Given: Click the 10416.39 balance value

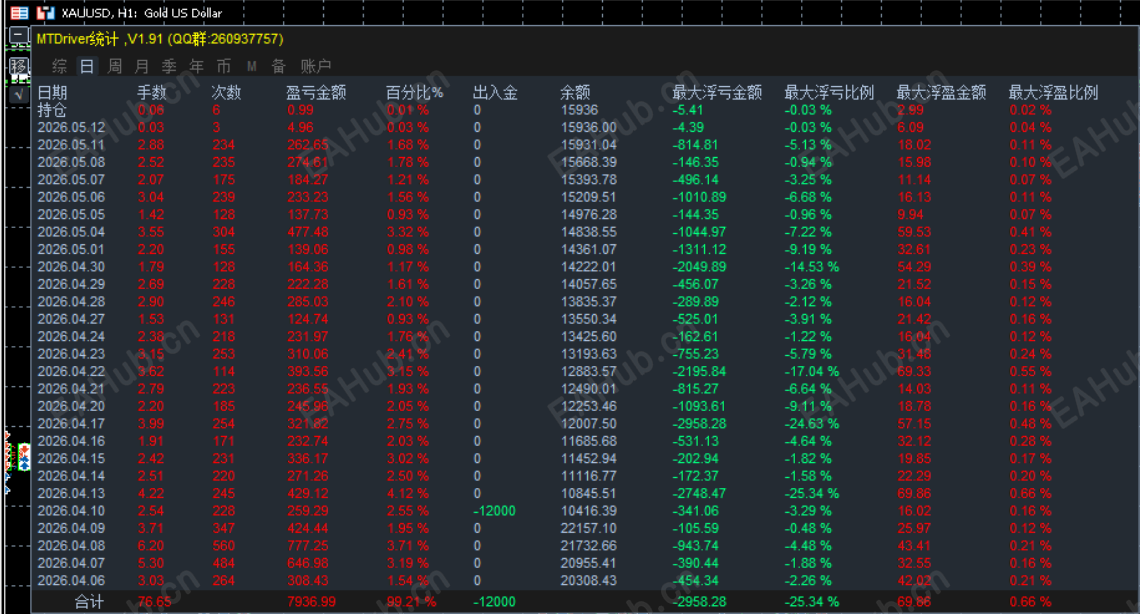Looking at the screenshot, I should pos(588,511).
